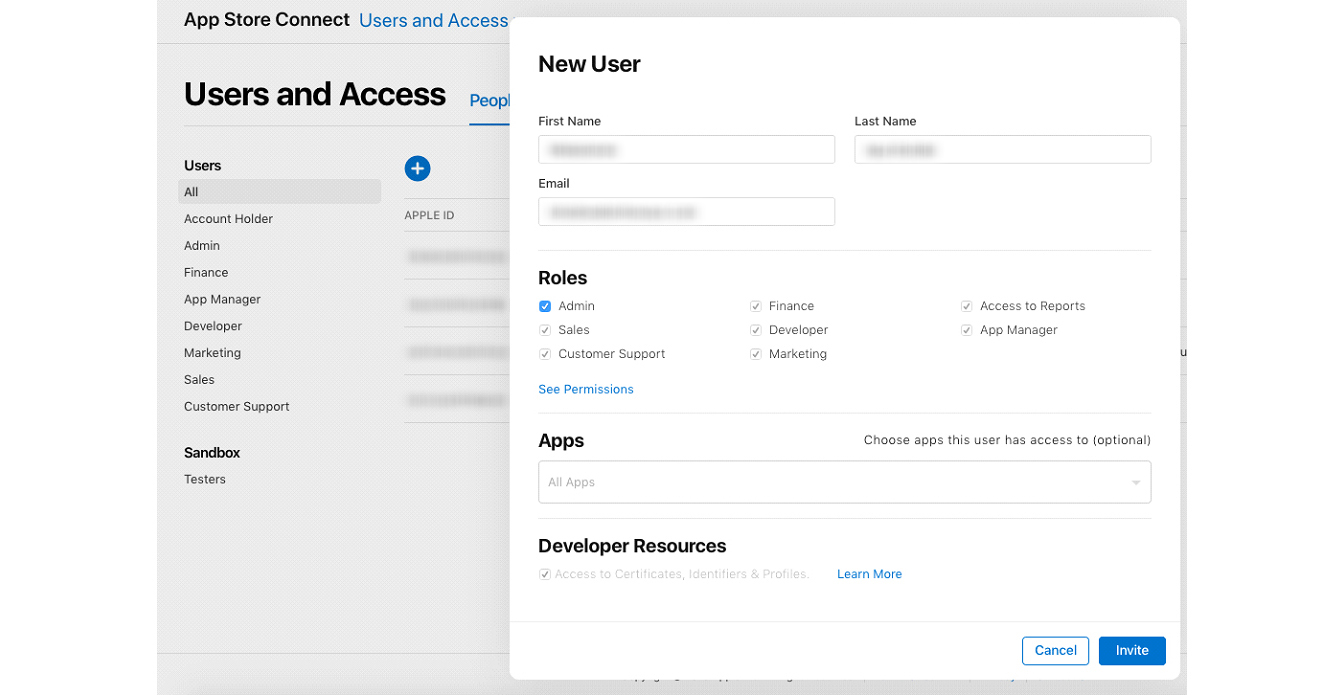The height and width of the screenshot is (695, 1344).
Task: Click the App Store Connect title
Action: [x=267, y=20]
